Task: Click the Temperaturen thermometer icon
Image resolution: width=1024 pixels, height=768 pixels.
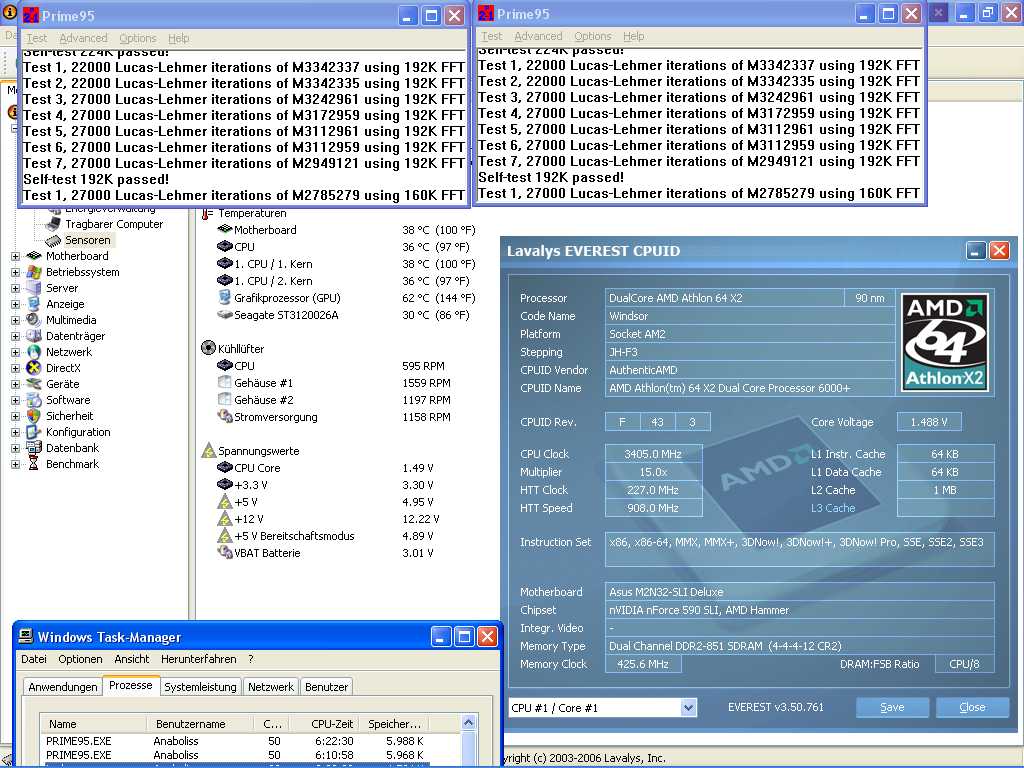Action: 207,214
